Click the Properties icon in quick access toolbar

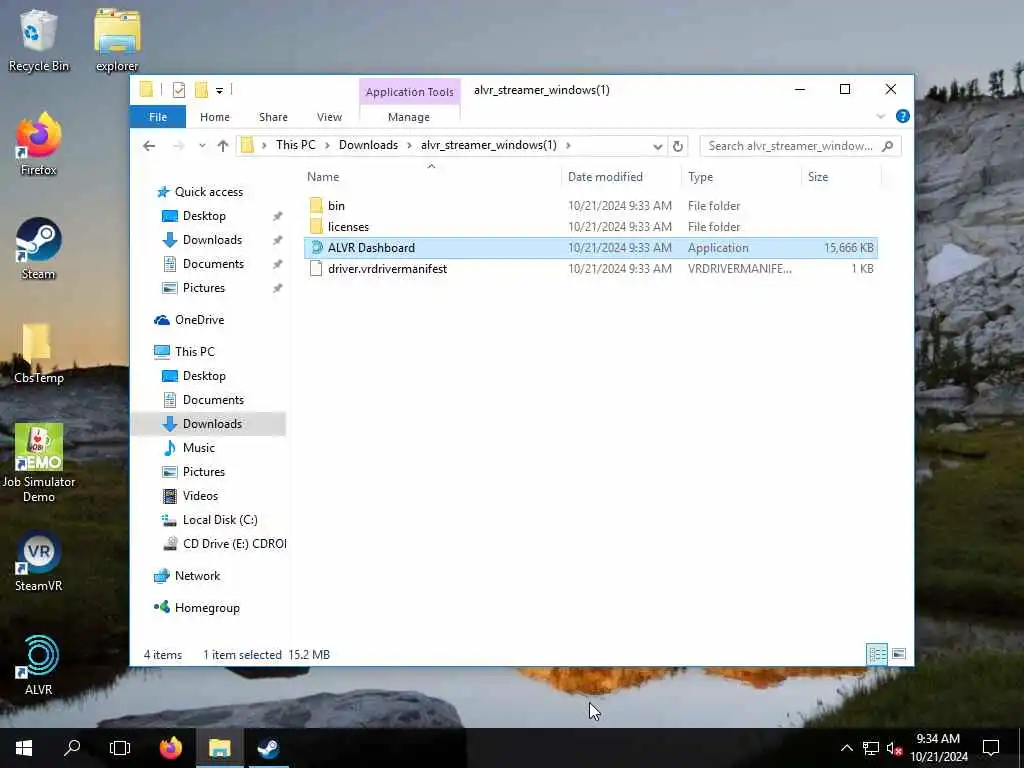178,90
